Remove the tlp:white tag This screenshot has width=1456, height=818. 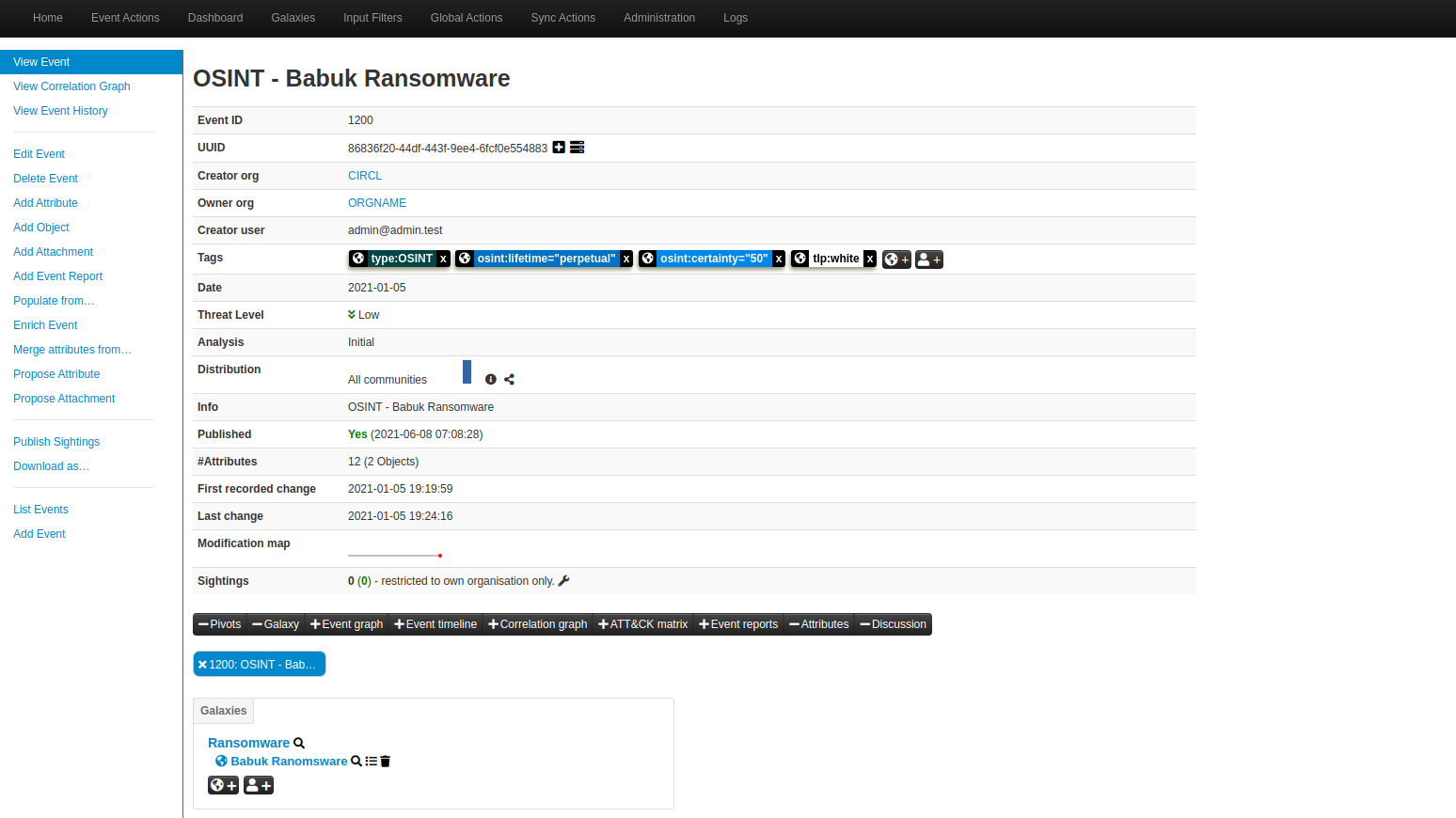[x=870, y=259]
